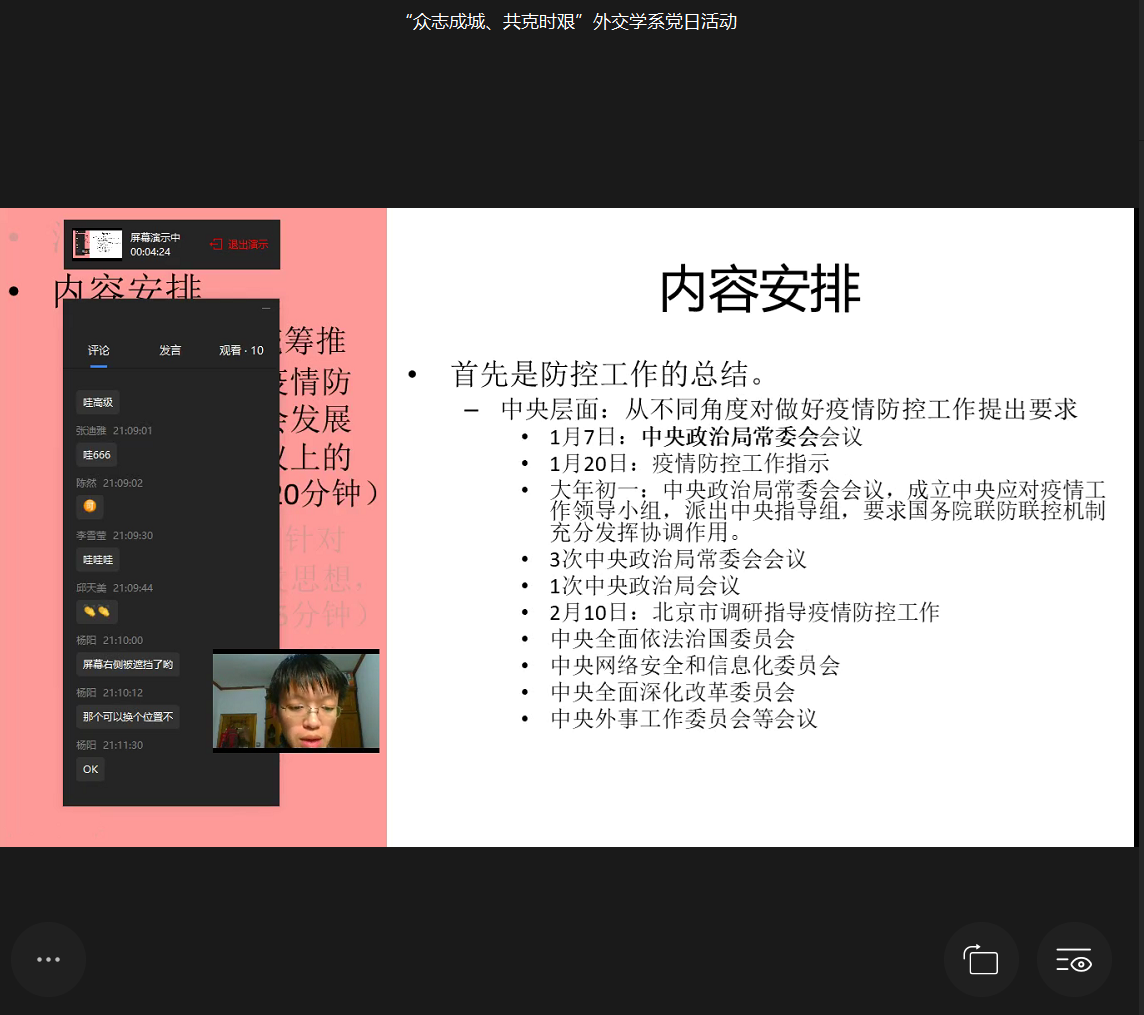Screen dimensions: 1144x1015
Task: Open the 观看 · 10 viewers tab
Action: click(x=241, y=350)
